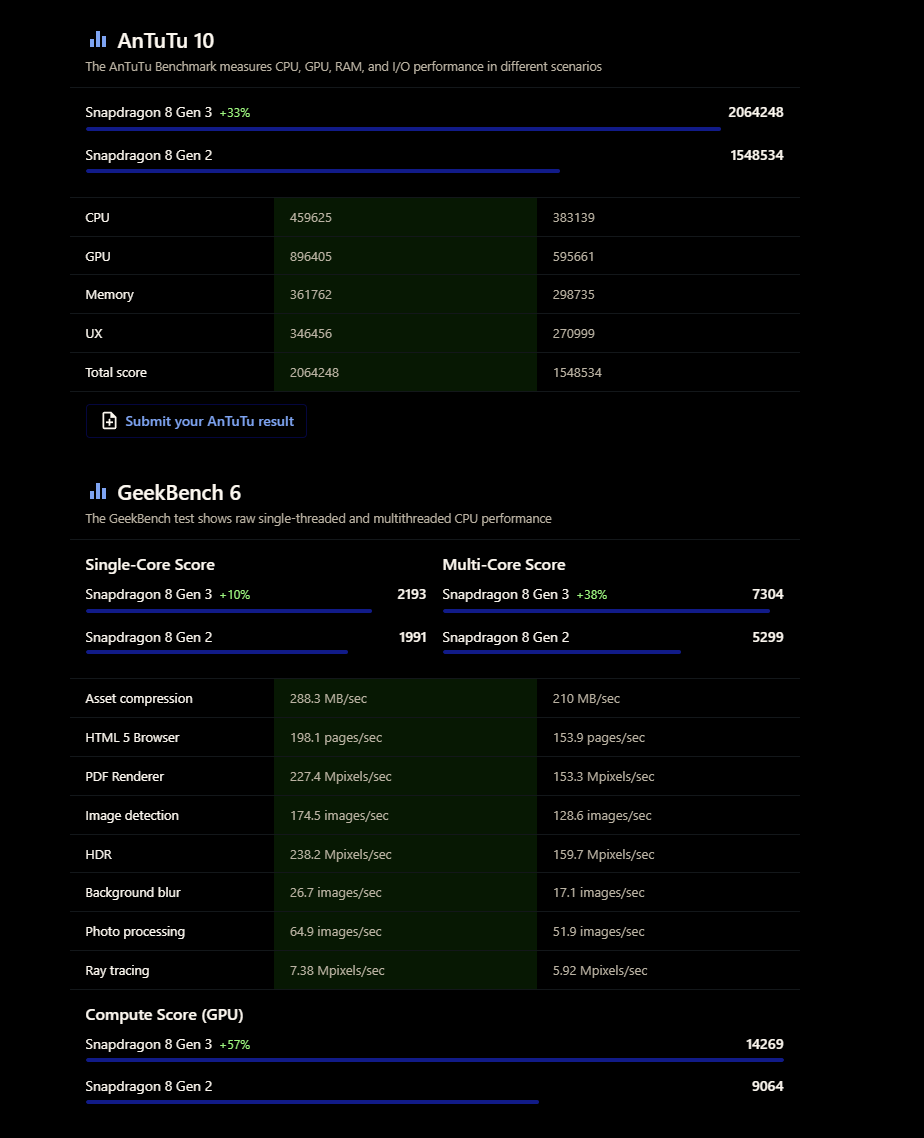Submit your AnTuTu result
Image resolution: width=924 pixels, height=1138 pixels.
[x=196, y=421]
